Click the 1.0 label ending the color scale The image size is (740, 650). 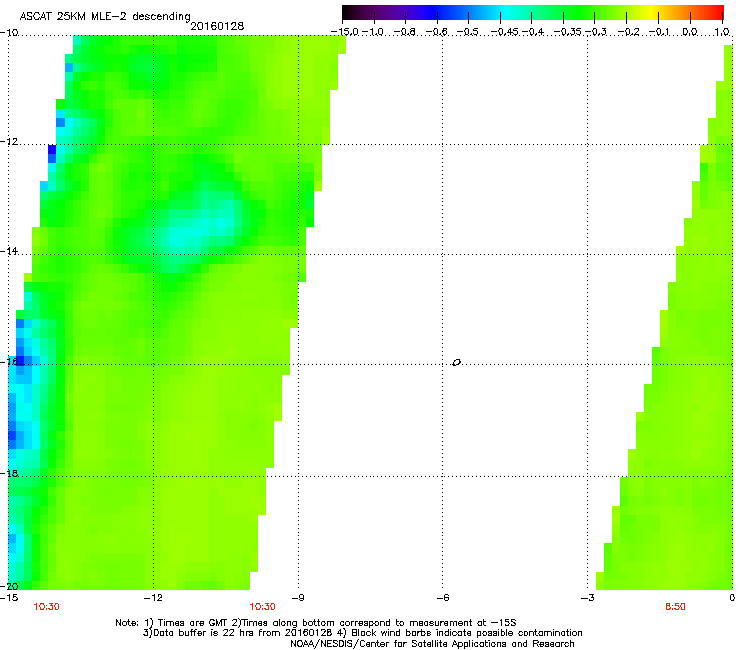(722, 32)
